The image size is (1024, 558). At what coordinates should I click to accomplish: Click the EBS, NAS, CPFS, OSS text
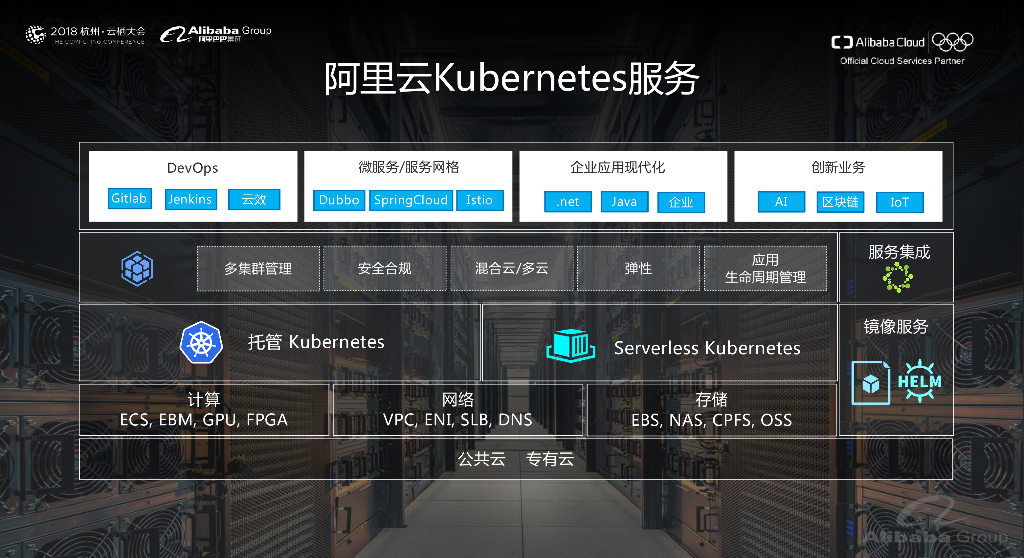click(711, 420)
